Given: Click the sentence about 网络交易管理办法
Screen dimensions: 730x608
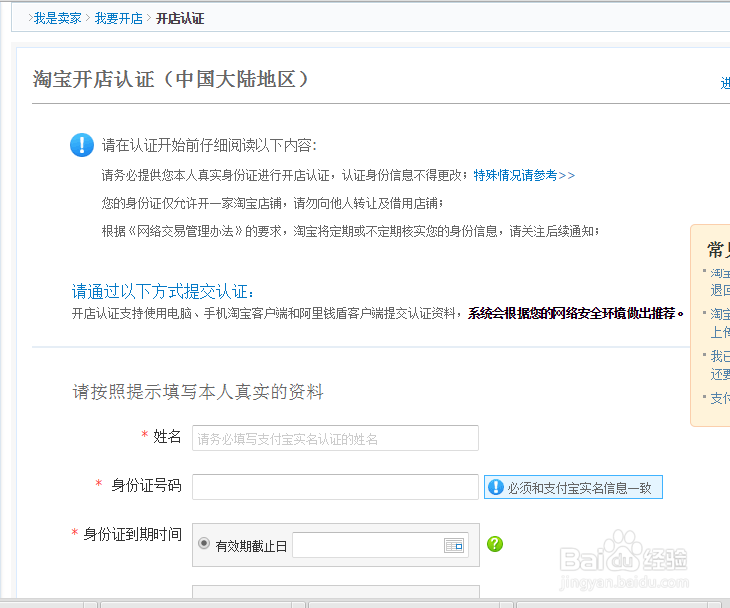Looking at the screenshot, I should point(351,231).
